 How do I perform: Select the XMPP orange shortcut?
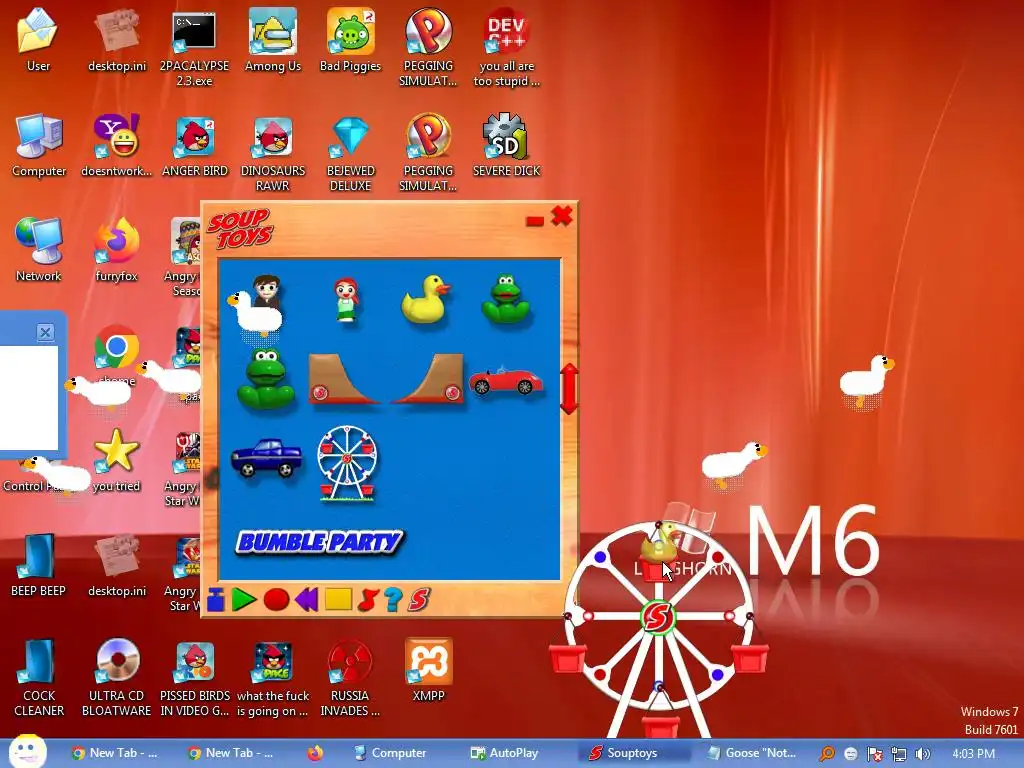click(x=428, y=669)
